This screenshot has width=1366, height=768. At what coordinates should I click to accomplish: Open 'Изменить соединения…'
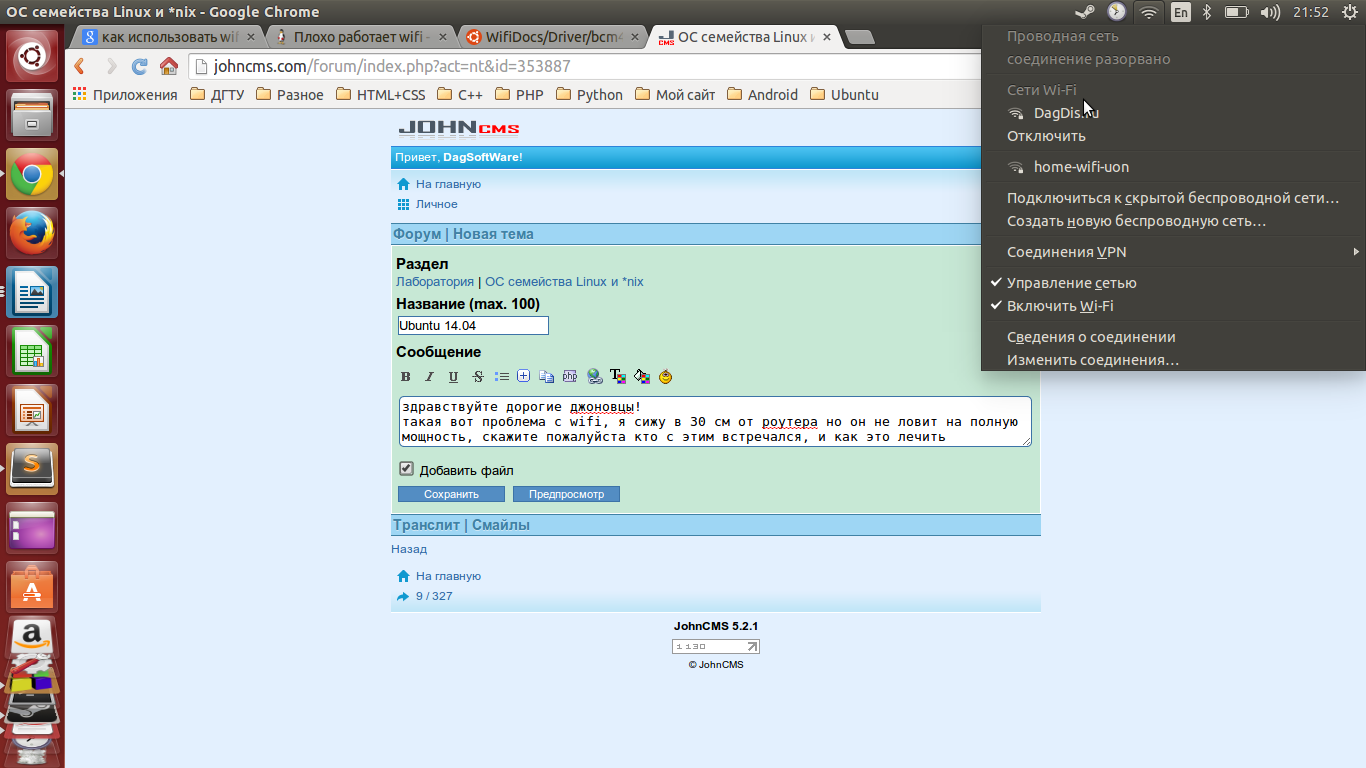[1173, 360]
